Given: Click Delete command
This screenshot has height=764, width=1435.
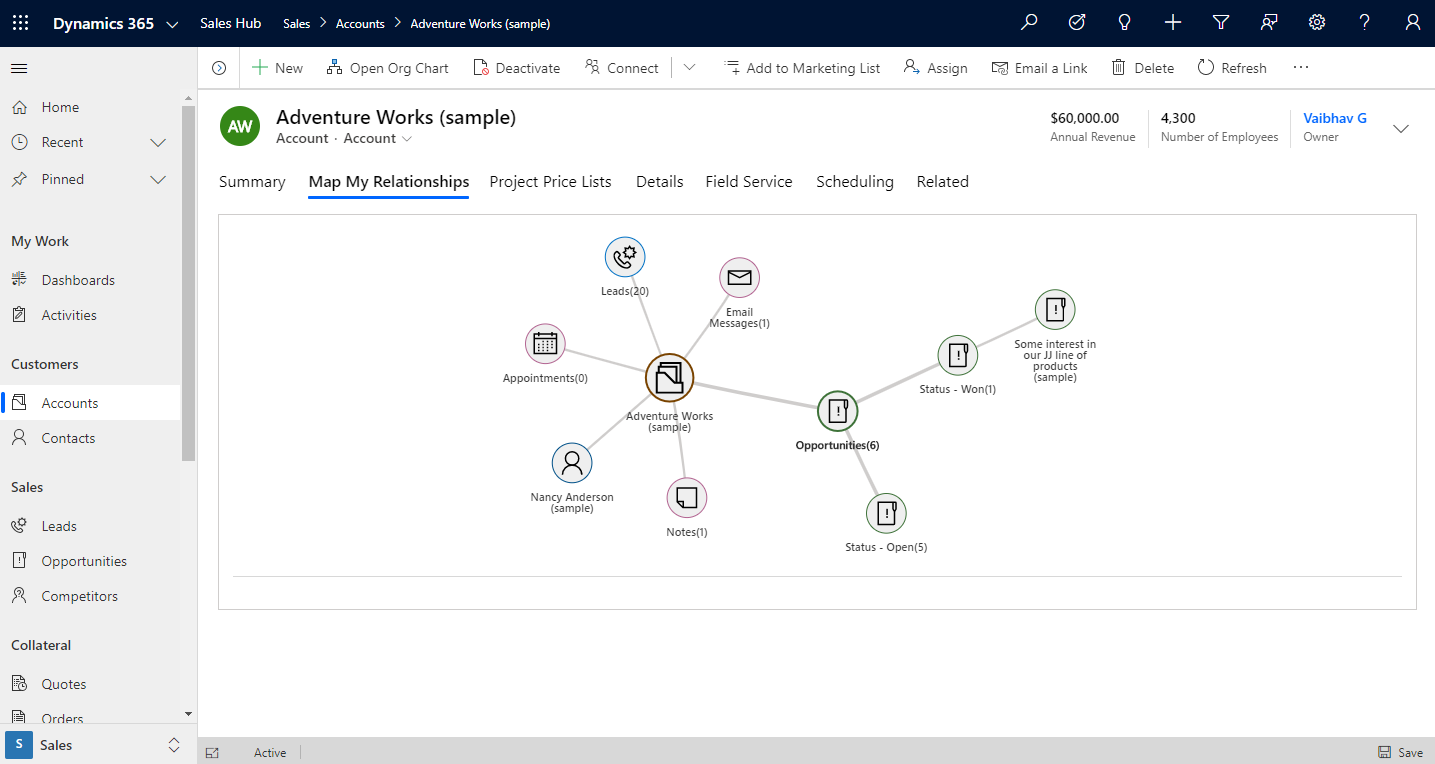Looking at the screenshot, I should [1142, 68].
